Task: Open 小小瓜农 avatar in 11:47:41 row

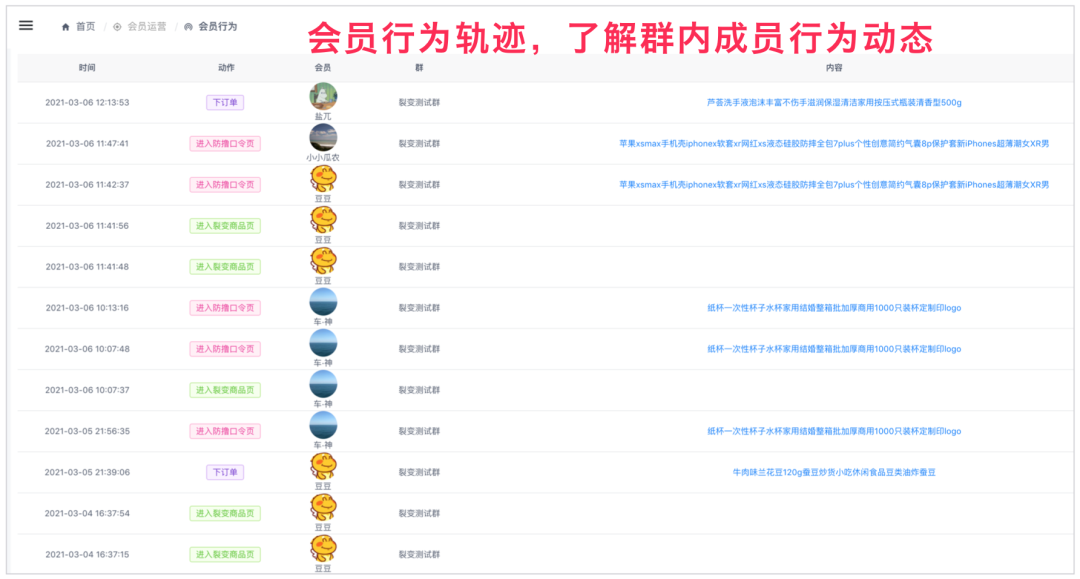Action: (323, 138)
